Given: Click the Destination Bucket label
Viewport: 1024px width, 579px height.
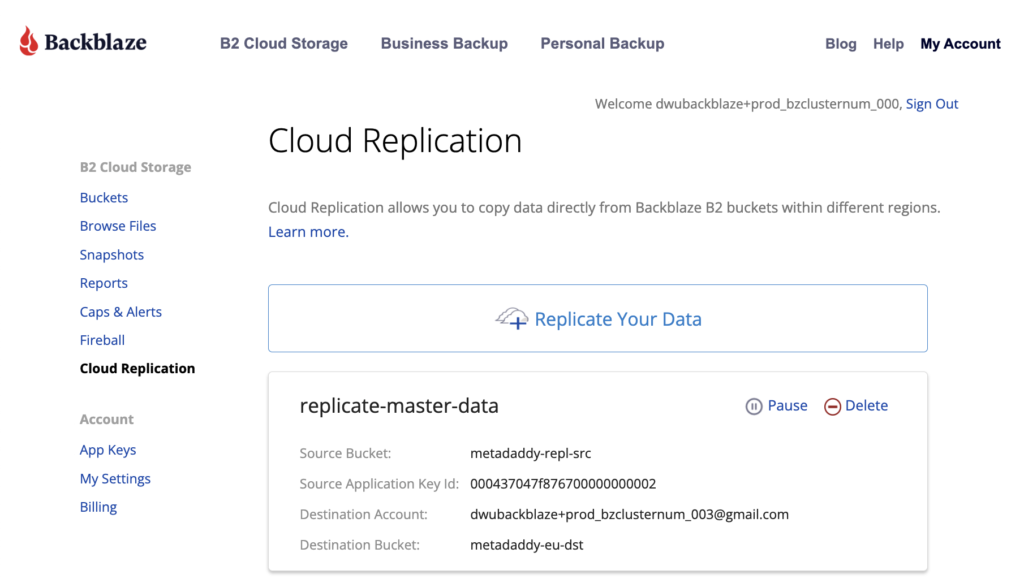Looking at the screenshot, I should click(360, 545).
